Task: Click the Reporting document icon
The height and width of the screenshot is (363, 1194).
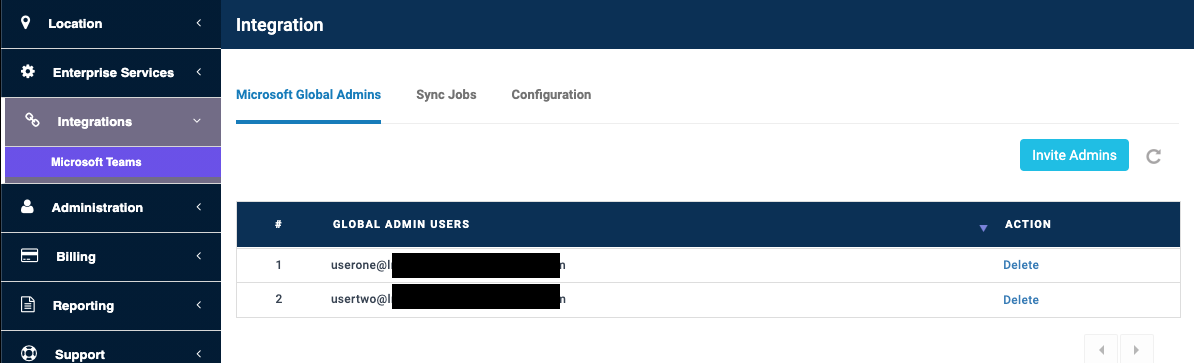Action: coord(28,305)
